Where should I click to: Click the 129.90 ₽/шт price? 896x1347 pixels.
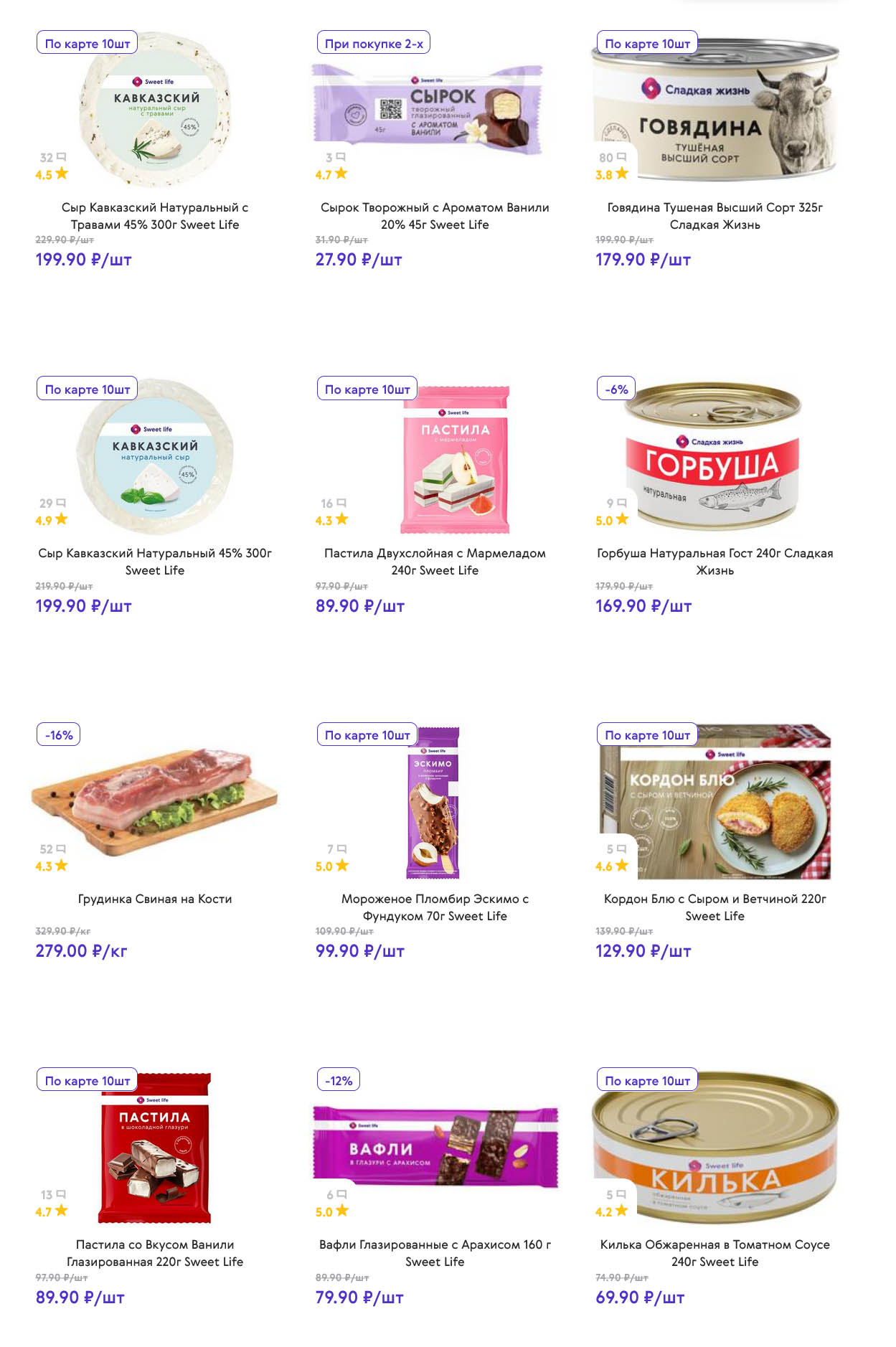coord(643,951)
